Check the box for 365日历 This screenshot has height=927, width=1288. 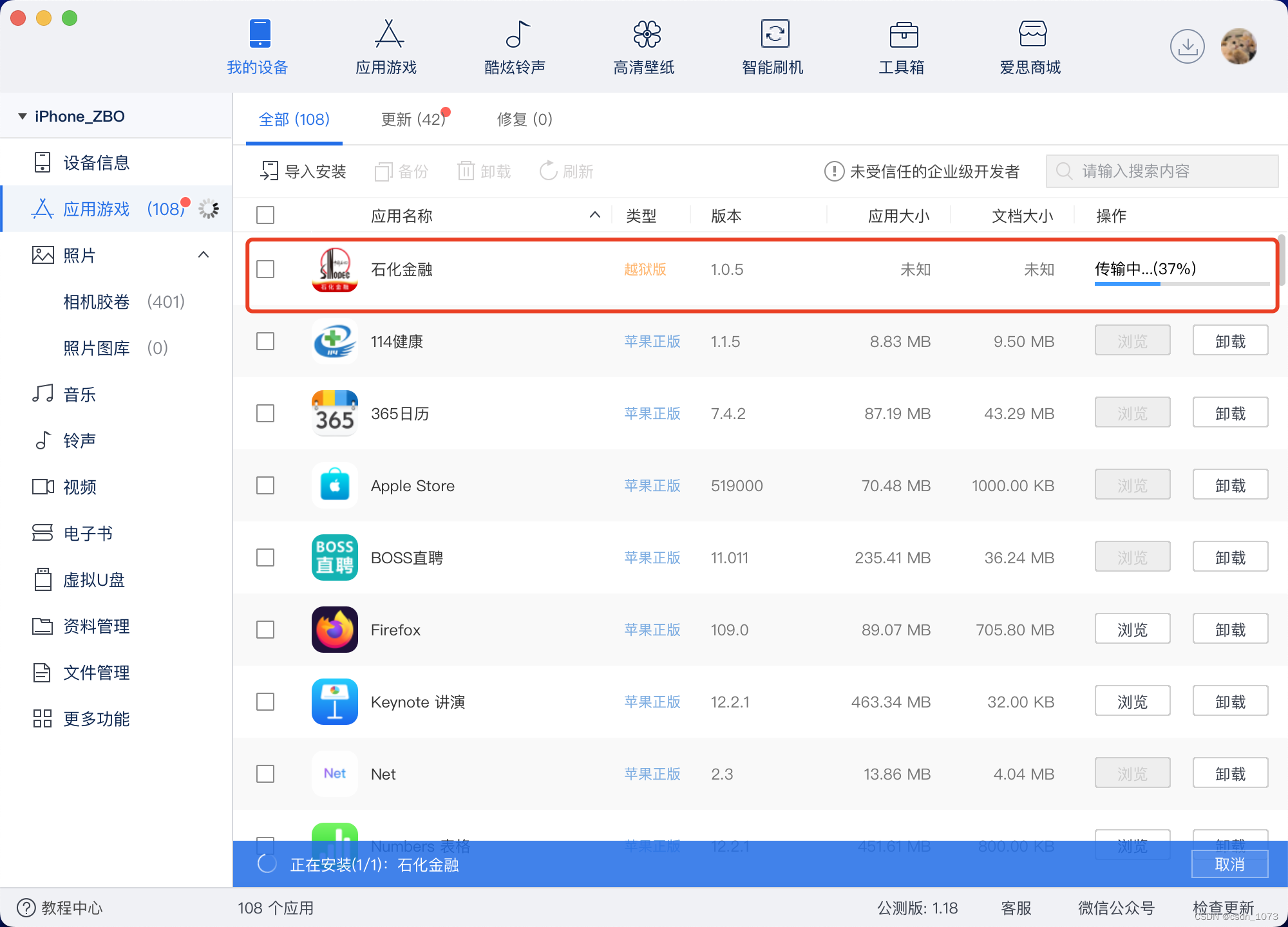pos(265,413)
